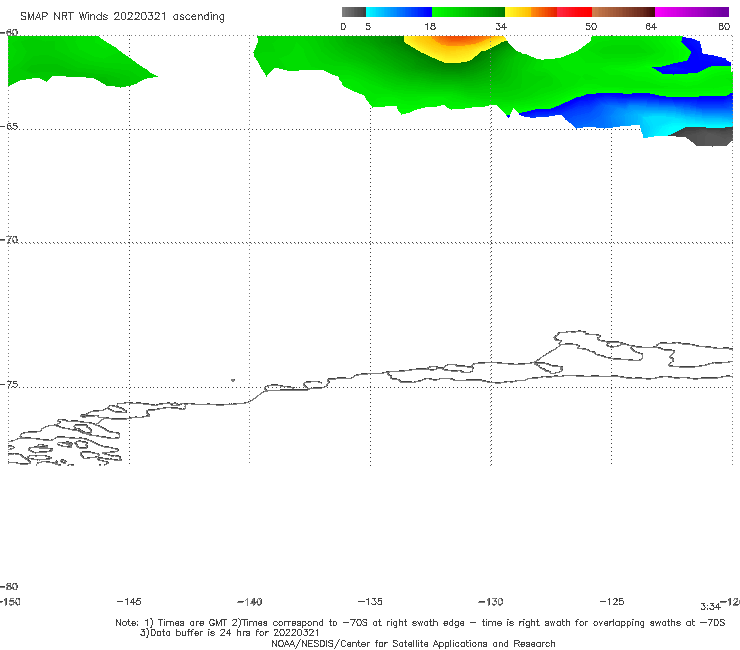Click the longitude label '-135'
The image size is (740, 650).
pos(370,602)
